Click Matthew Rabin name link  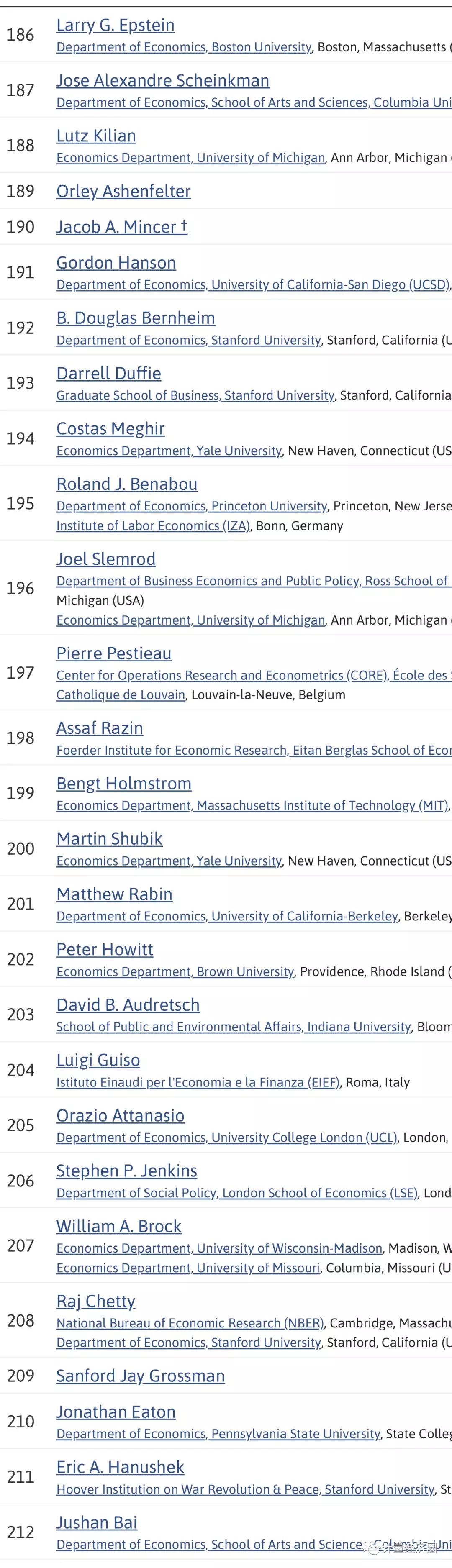click(115, 895)
